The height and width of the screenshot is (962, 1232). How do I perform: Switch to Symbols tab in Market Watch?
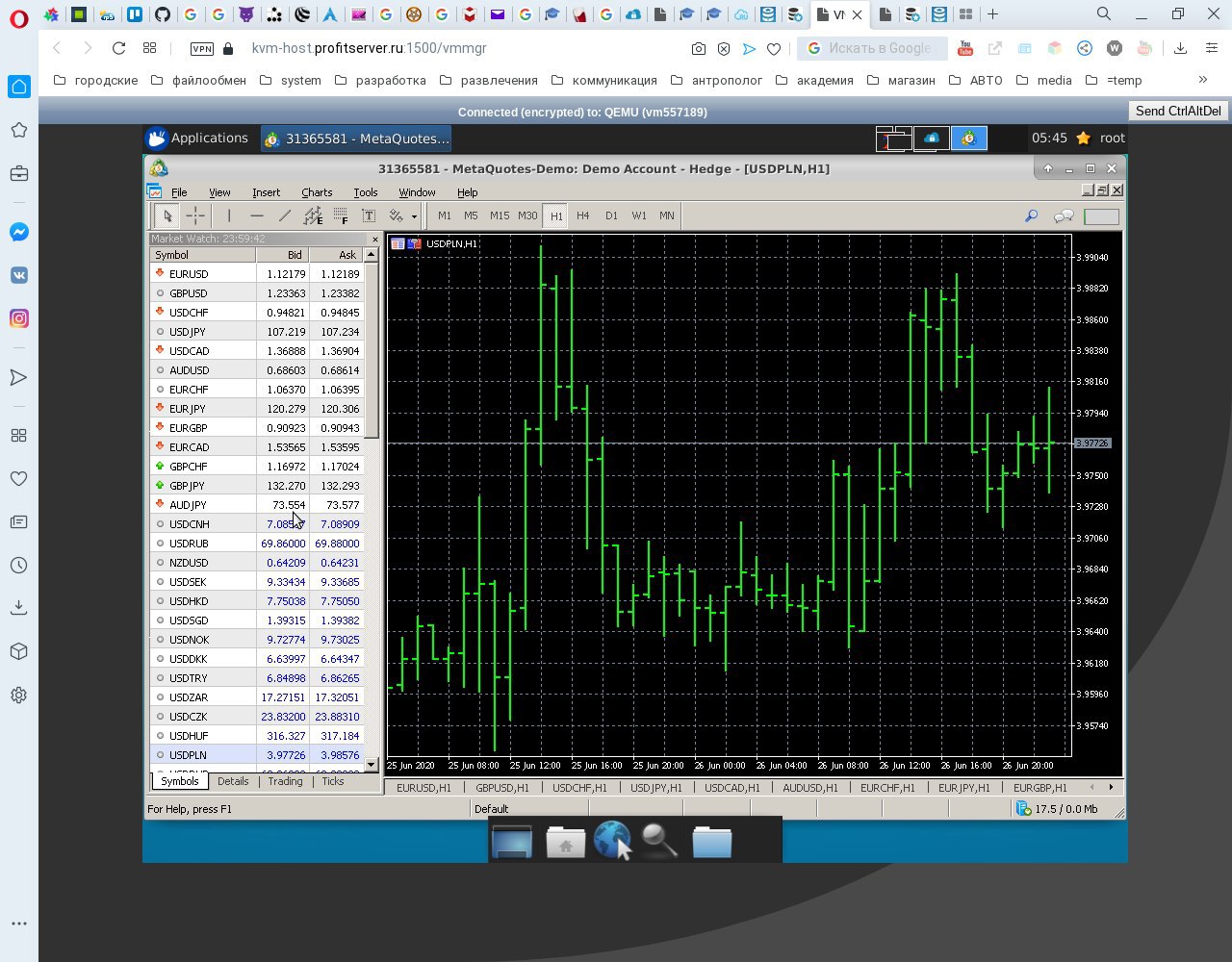(x=179, y=781)
